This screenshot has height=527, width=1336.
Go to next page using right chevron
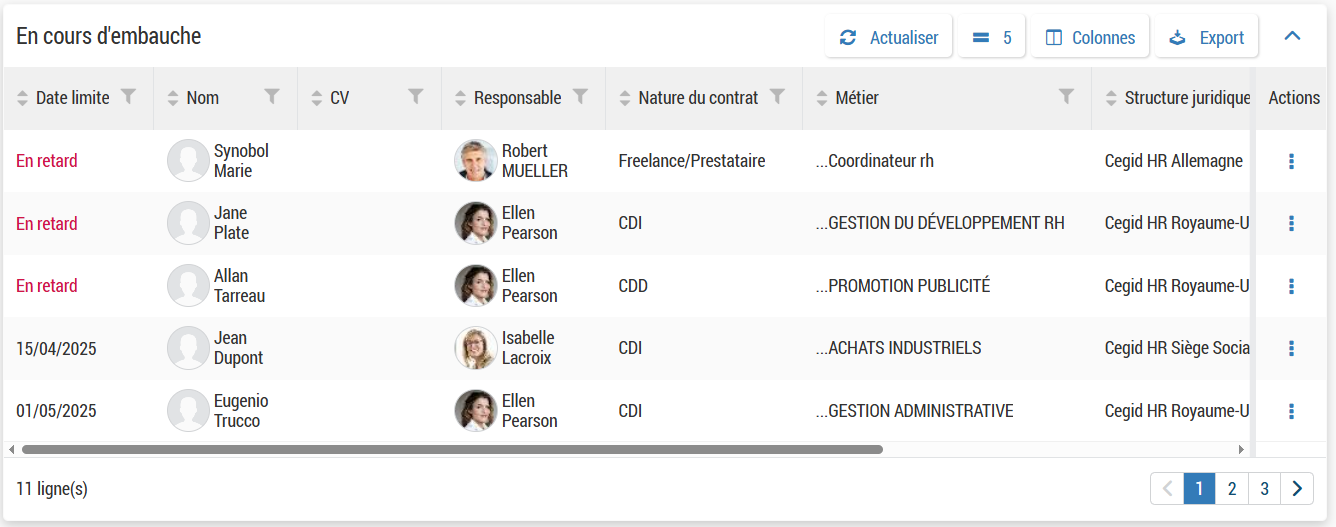pyautogui.click(x=1297, y=489)
